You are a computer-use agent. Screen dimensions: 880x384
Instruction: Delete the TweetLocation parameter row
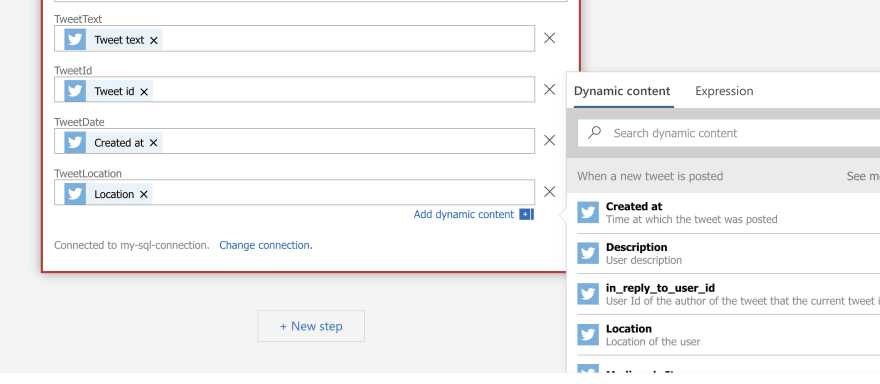[549, 192]
